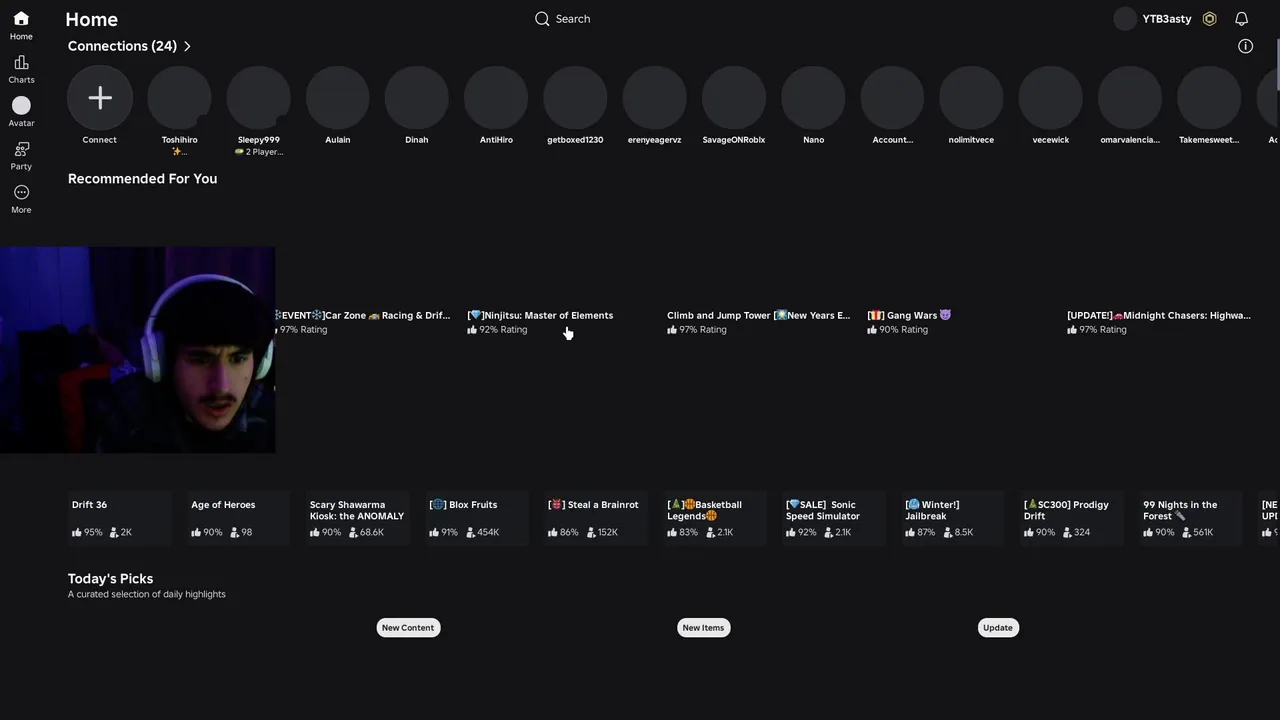Open the Connections (24) heading

coord(122,46)
